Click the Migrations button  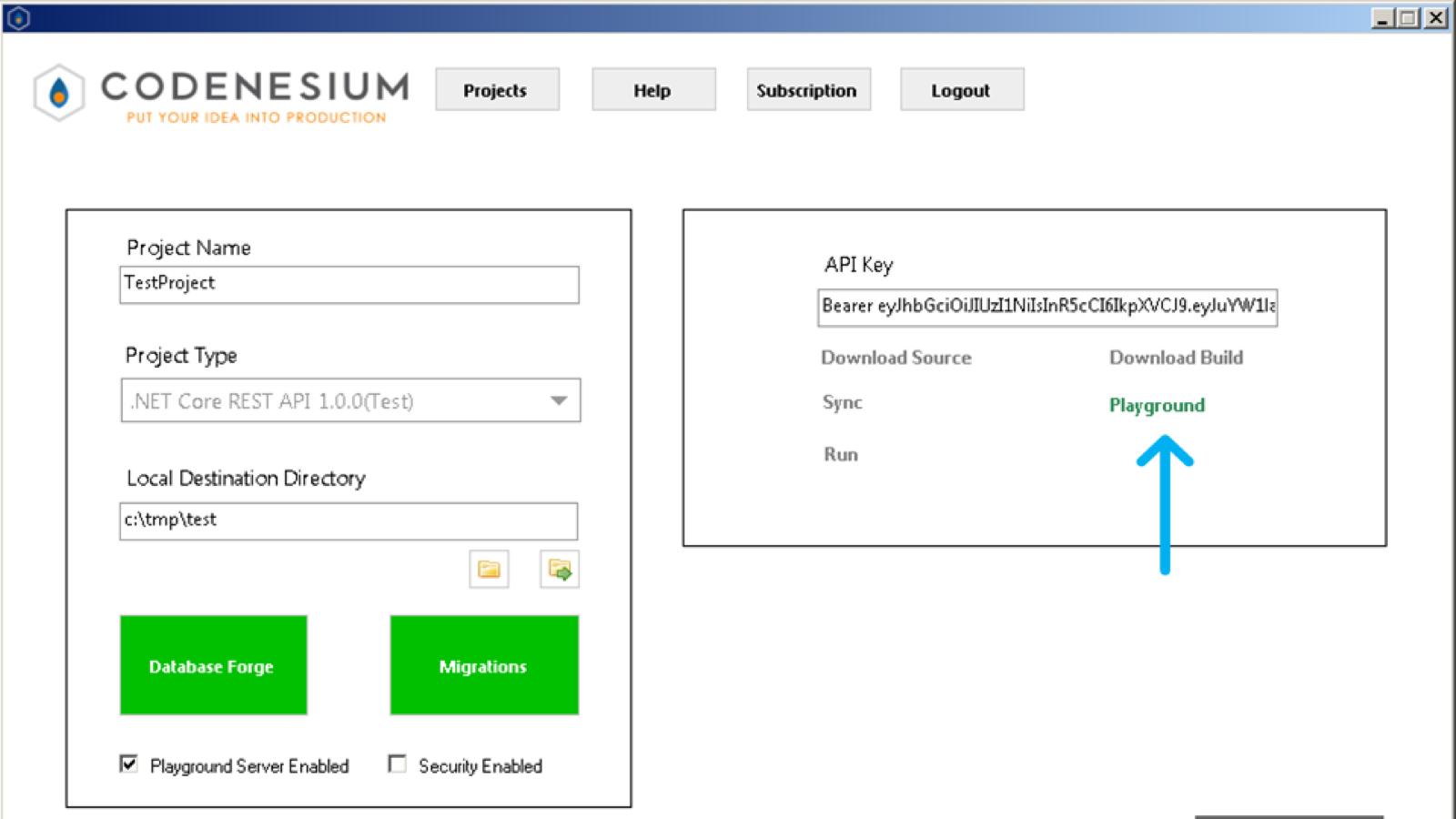click(483, 665)
